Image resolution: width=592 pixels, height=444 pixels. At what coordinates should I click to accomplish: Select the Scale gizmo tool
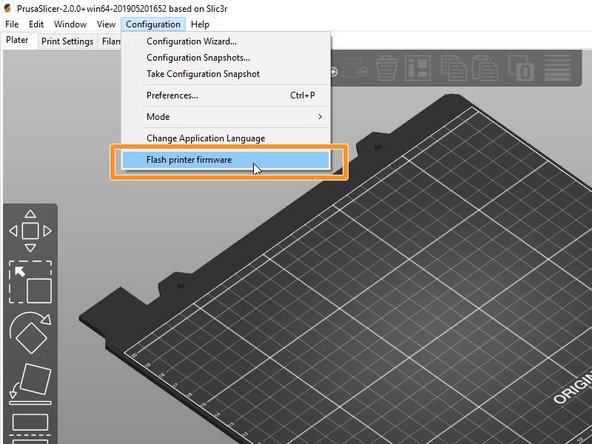coord(30,282)
